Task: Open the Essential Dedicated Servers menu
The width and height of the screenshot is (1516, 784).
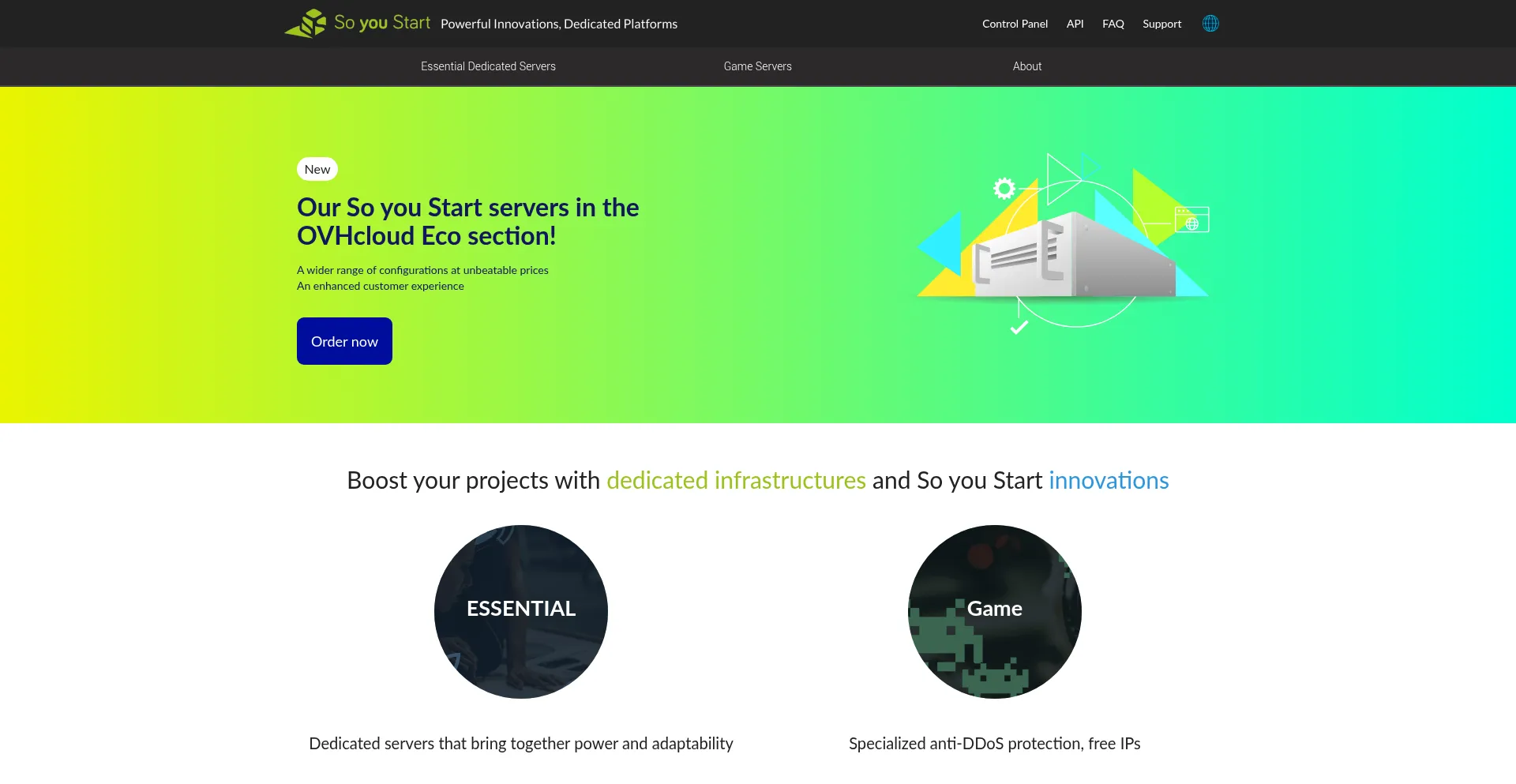Action: pyautogui.click(x=488, y=66)
